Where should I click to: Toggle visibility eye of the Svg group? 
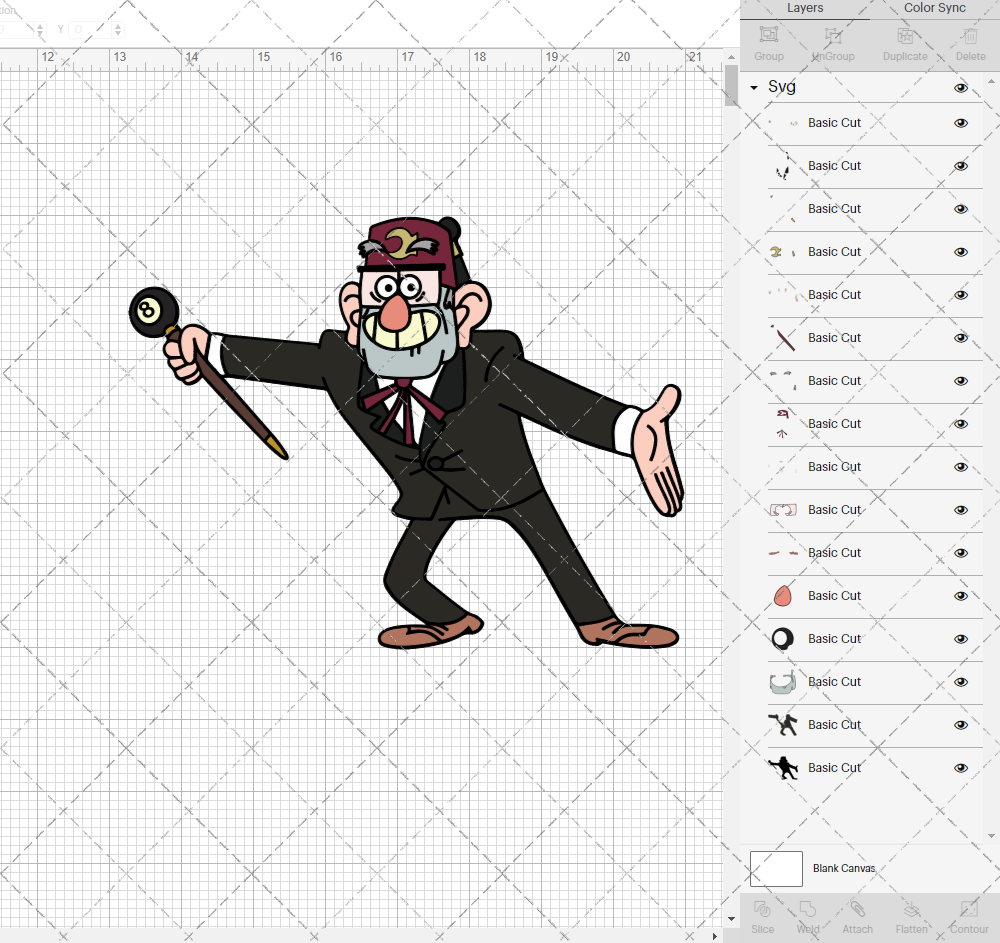960,88
